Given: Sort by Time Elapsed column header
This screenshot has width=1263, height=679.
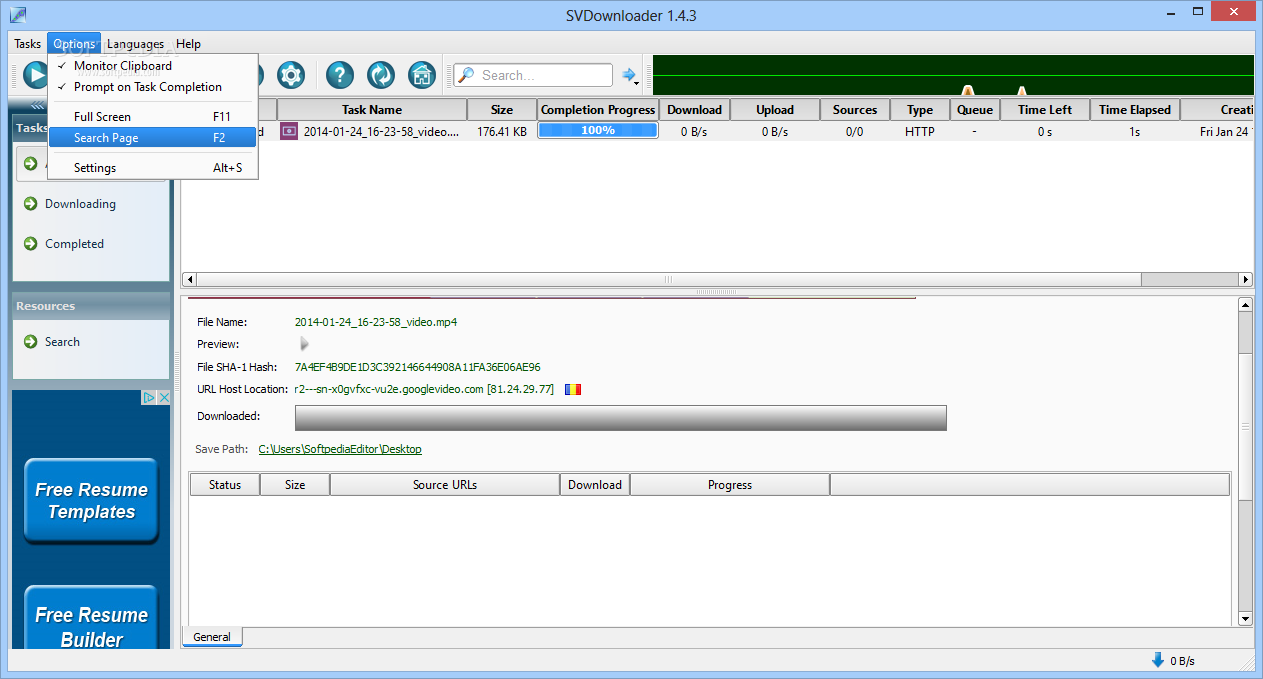Looking at the screenshot, I should [1135, 110].
